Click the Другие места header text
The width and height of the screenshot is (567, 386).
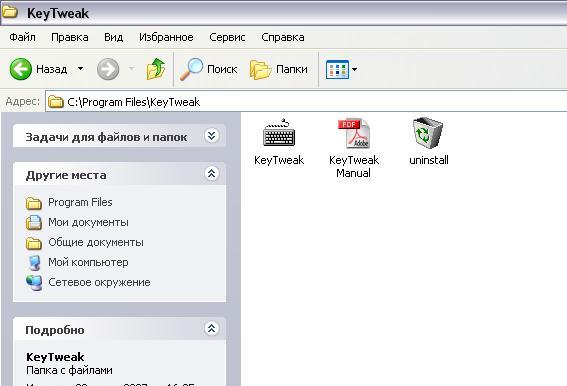[66, 175]
